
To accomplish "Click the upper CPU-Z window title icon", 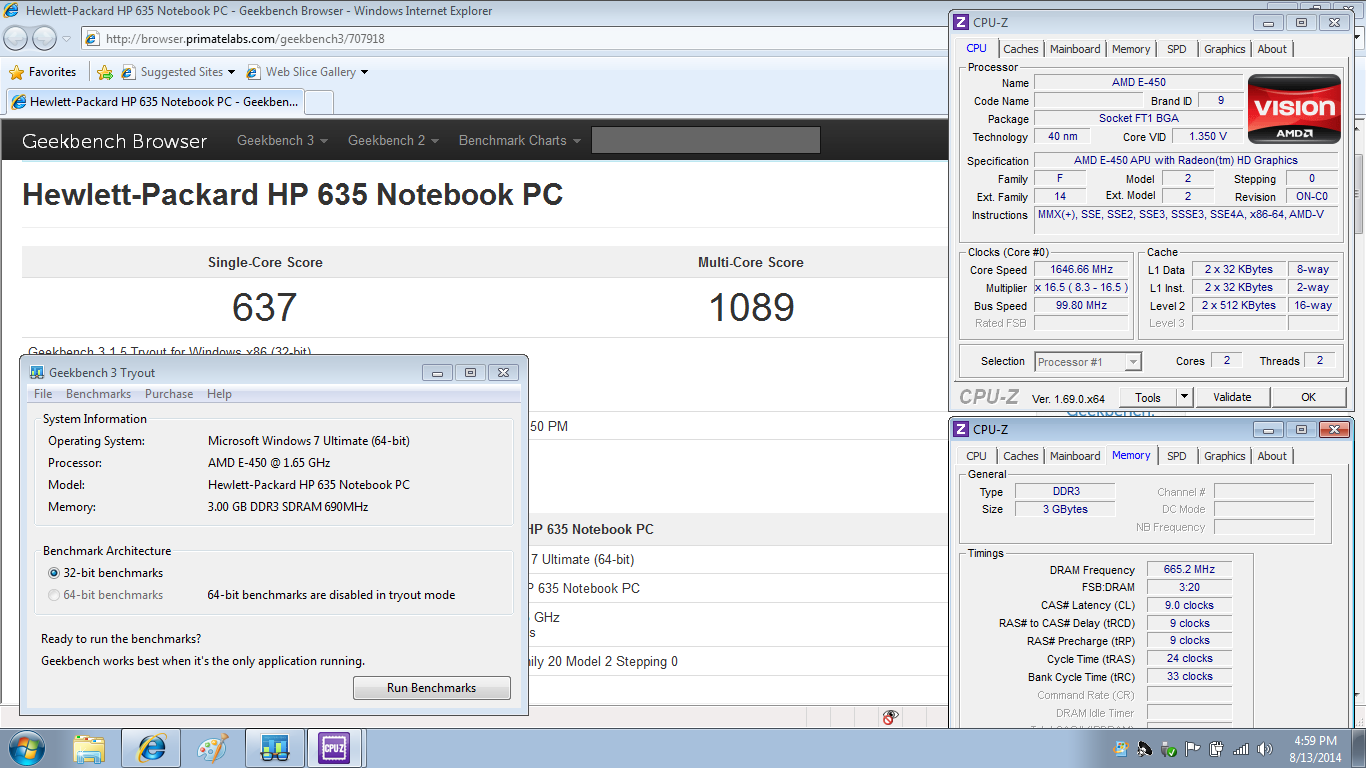I will coord(961,22).
